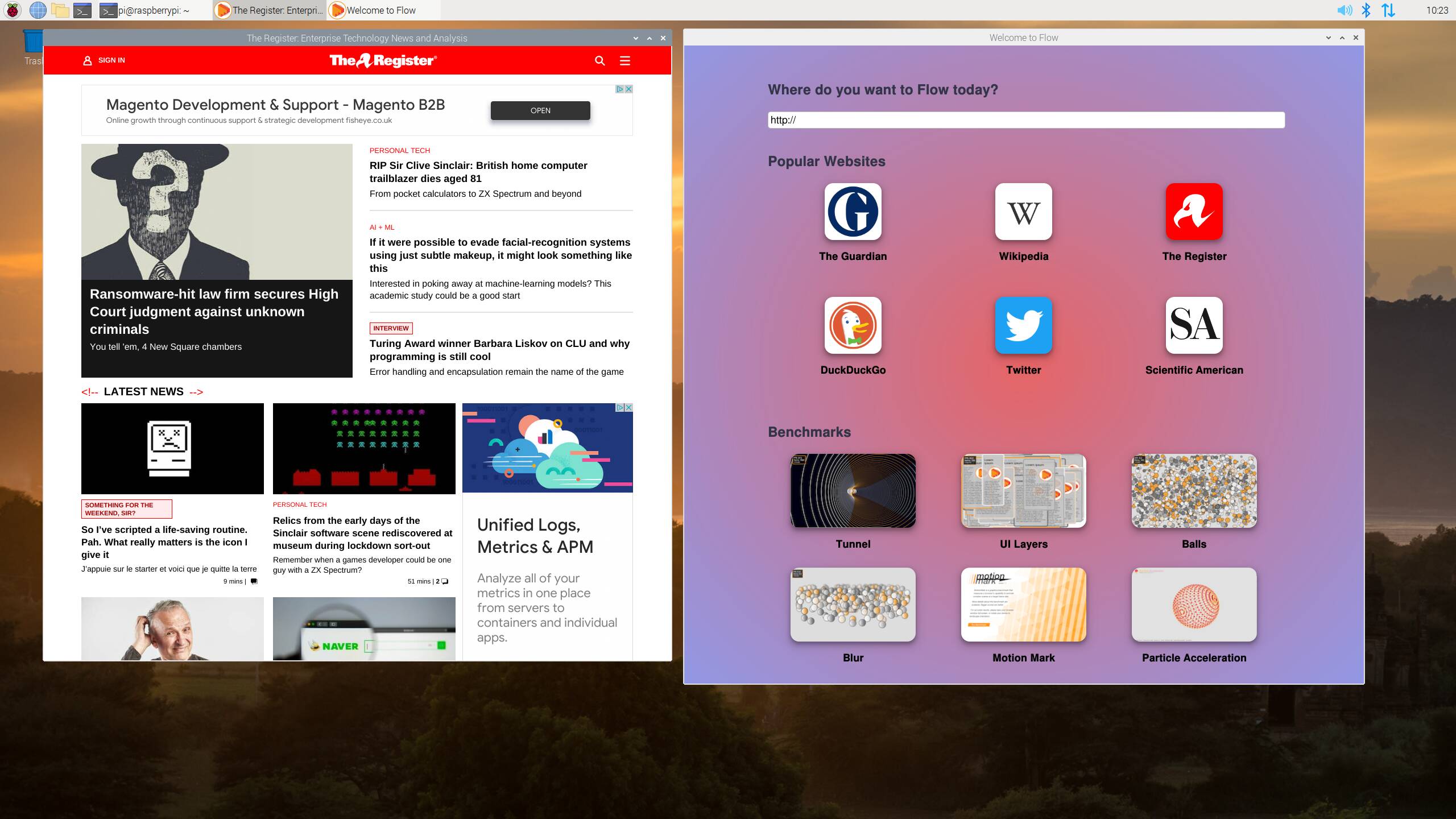Open the Unified Logs, Metrics & APM ad
The width and height of the screenshot is (1456, 819).
coord(535,536)
